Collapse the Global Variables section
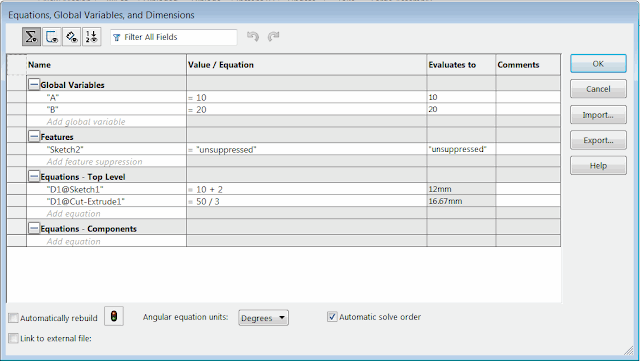Viewport: 640px width, 361px height. [x=34, y=85]
